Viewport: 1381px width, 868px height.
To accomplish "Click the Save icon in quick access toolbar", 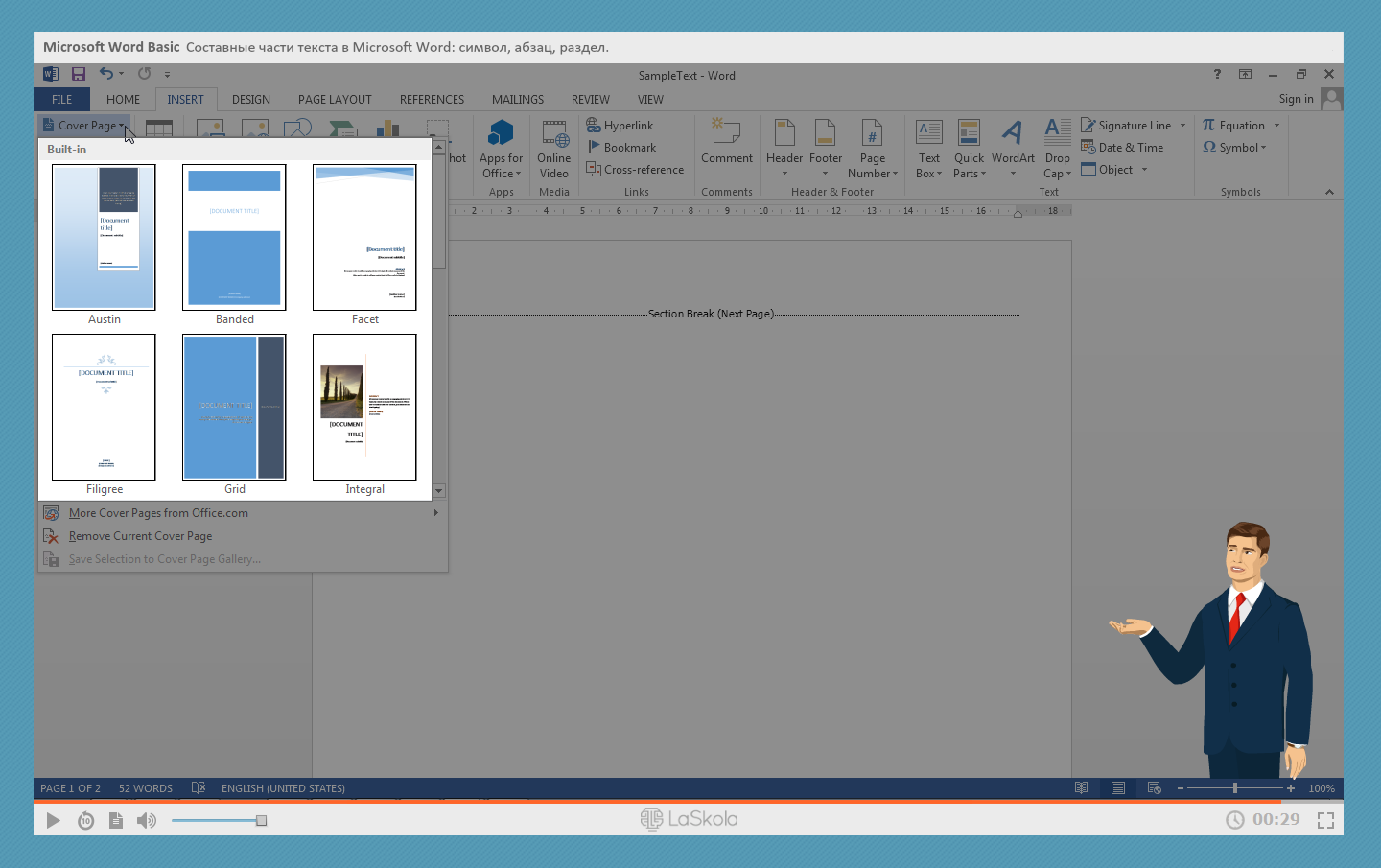I will 79,74.
